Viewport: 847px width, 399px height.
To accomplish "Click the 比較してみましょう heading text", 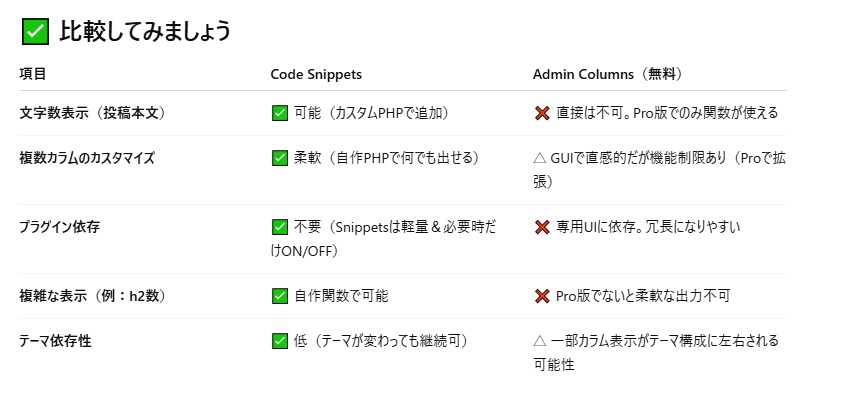I will pyautogui.click(x=145, y=31).
